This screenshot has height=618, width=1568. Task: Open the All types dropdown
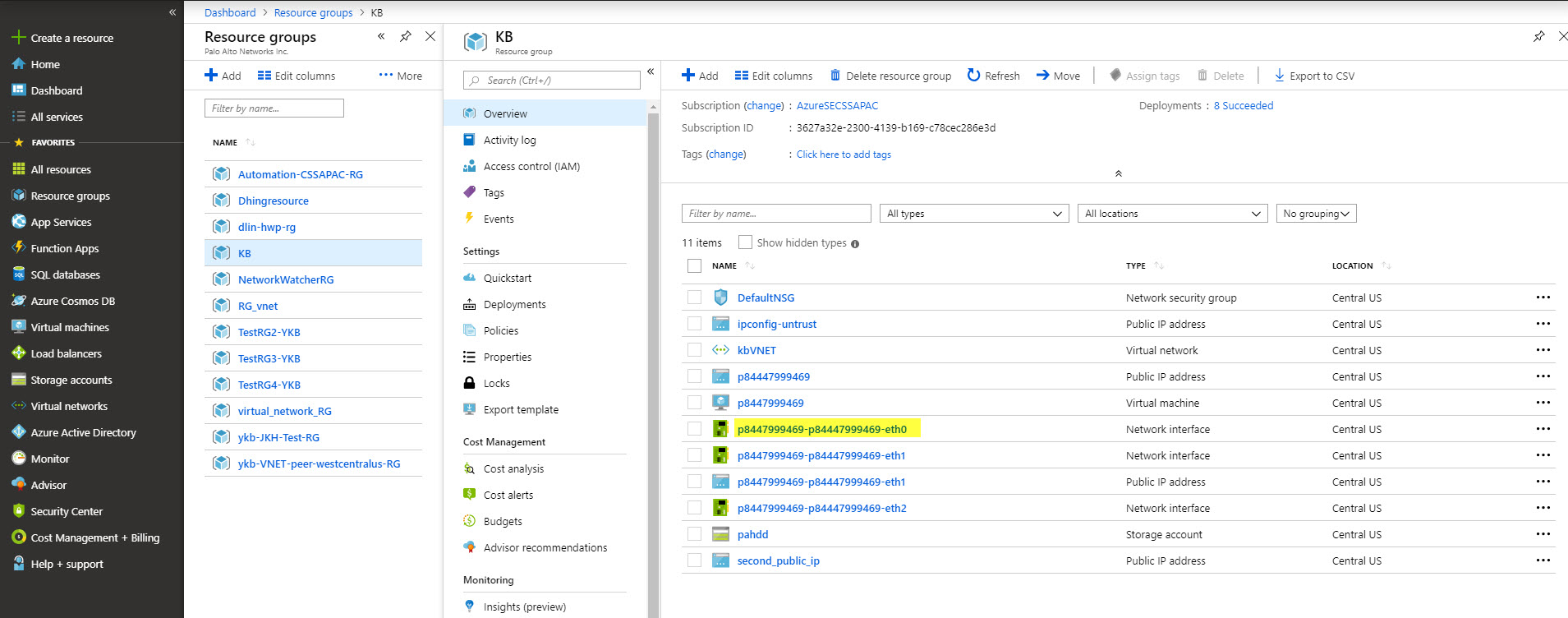click(973, 214)
